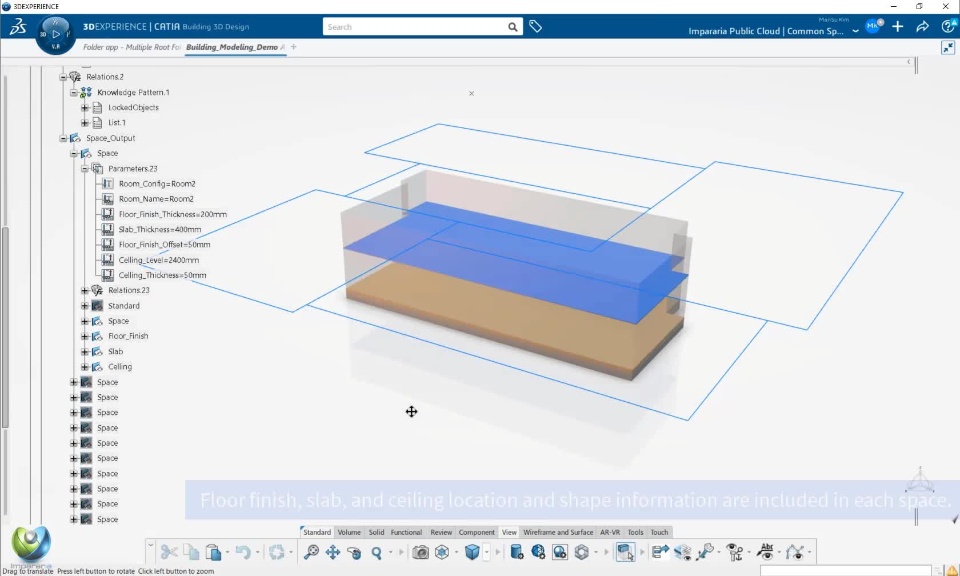This screenshot has height=576, width=960.
Task: Open the Paste options dropdown arrow
Action: click(x=227, y=553)
